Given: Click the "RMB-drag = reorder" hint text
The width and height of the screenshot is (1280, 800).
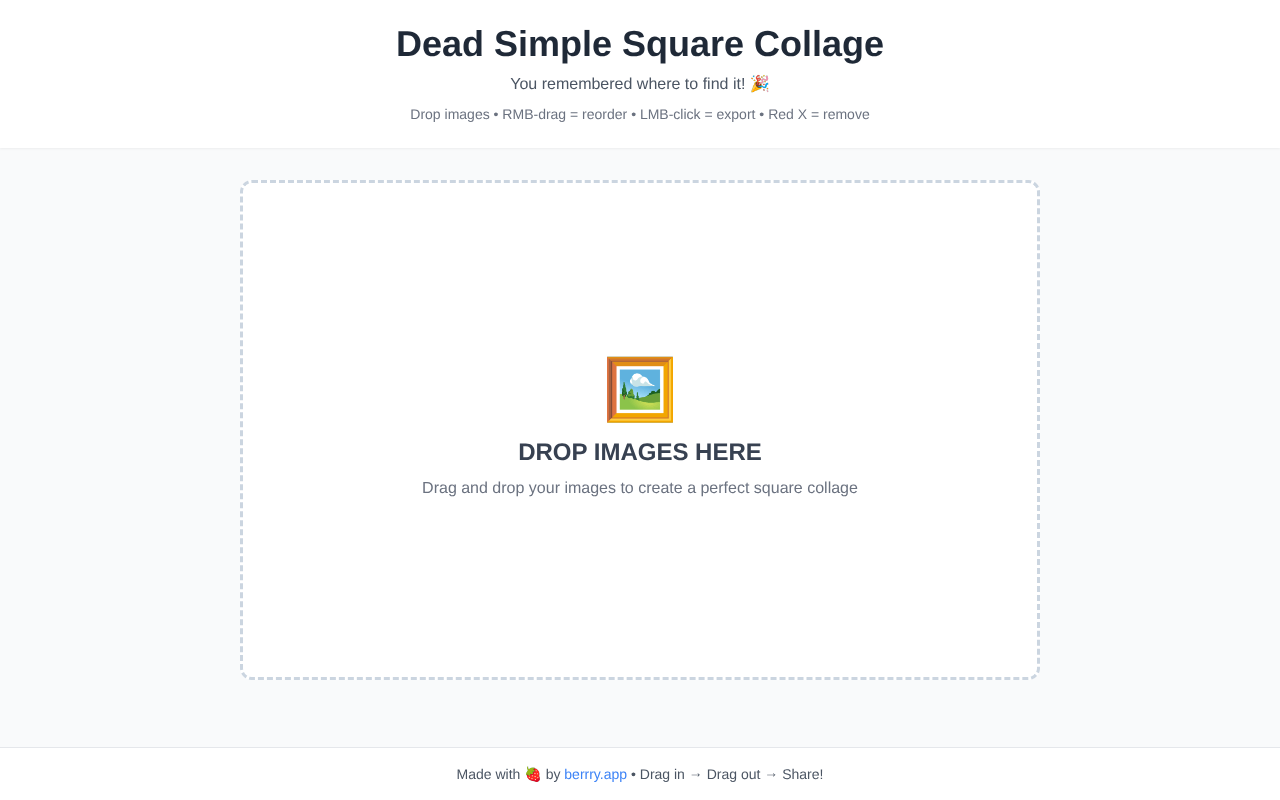Looking at the screenshot, I should [x=564, y=114].
